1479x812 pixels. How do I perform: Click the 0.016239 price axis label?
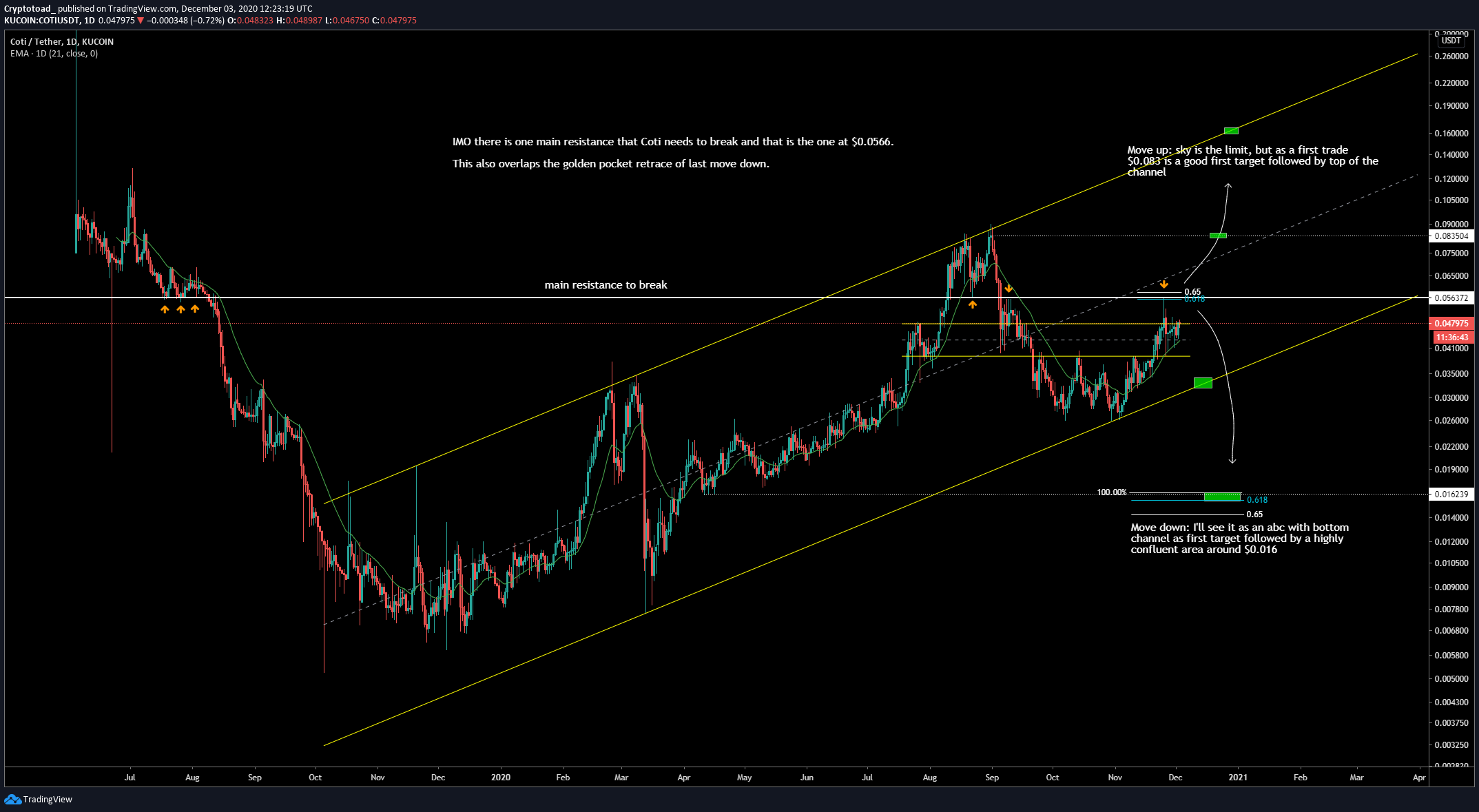pos(1451,494)
